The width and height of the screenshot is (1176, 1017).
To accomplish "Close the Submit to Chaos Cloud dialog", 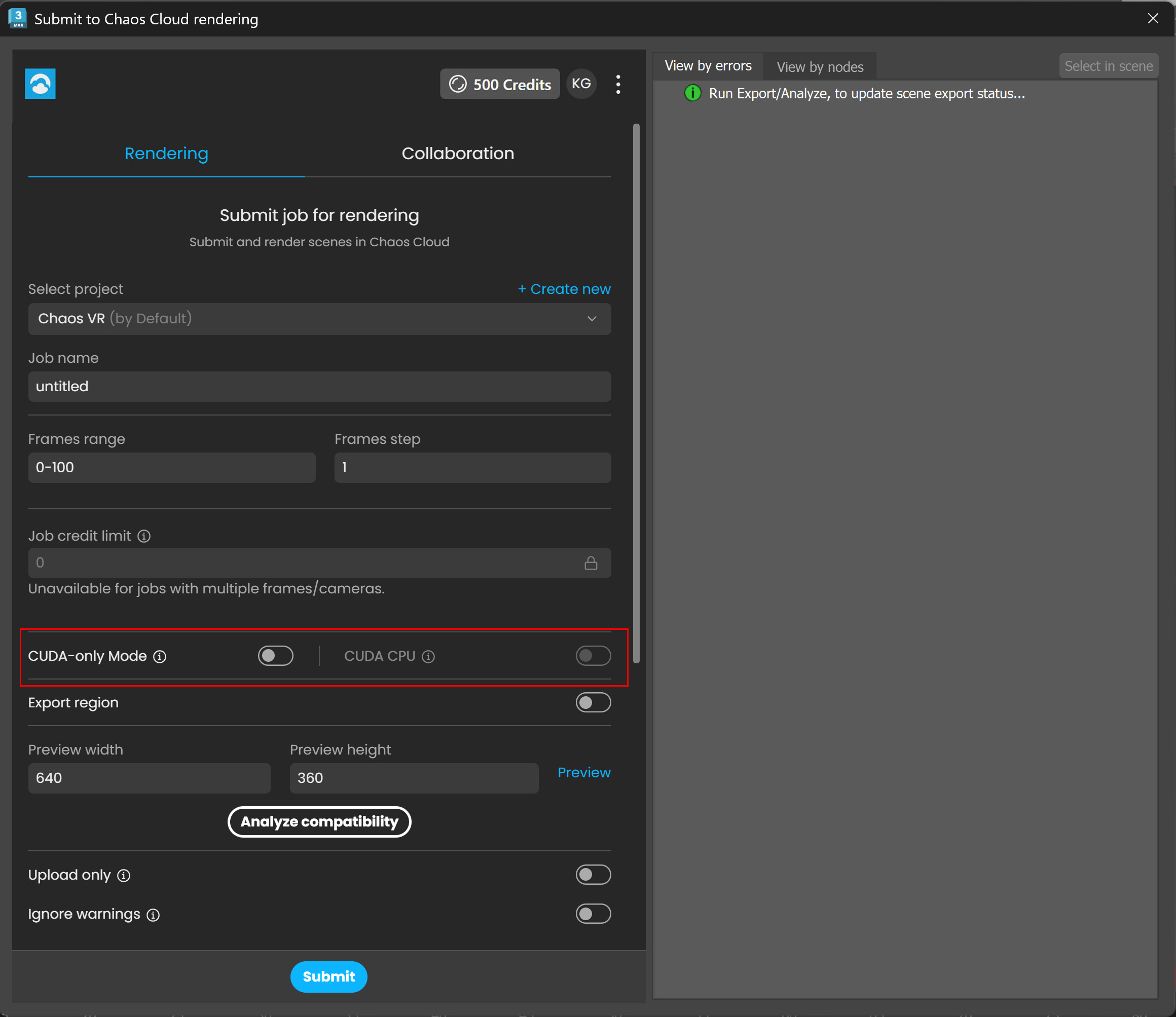I will pos(1153,18).
